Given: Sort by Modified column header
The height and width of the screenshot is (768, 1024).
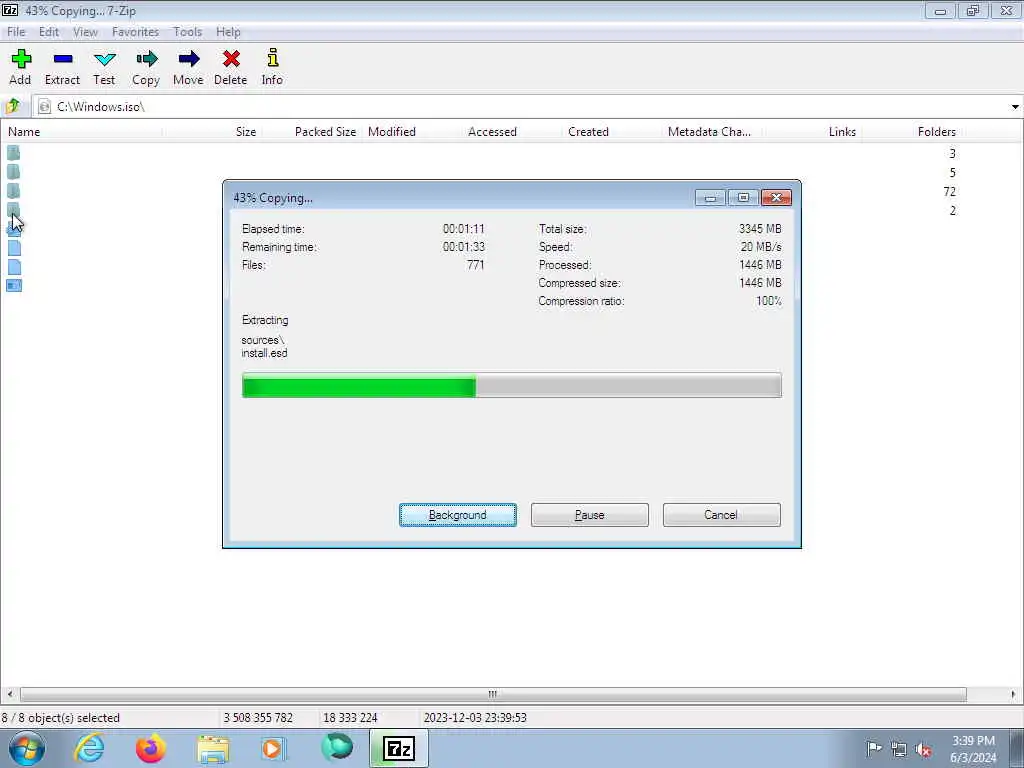Looking at the screenshot, I should click(x=412, y=131).
